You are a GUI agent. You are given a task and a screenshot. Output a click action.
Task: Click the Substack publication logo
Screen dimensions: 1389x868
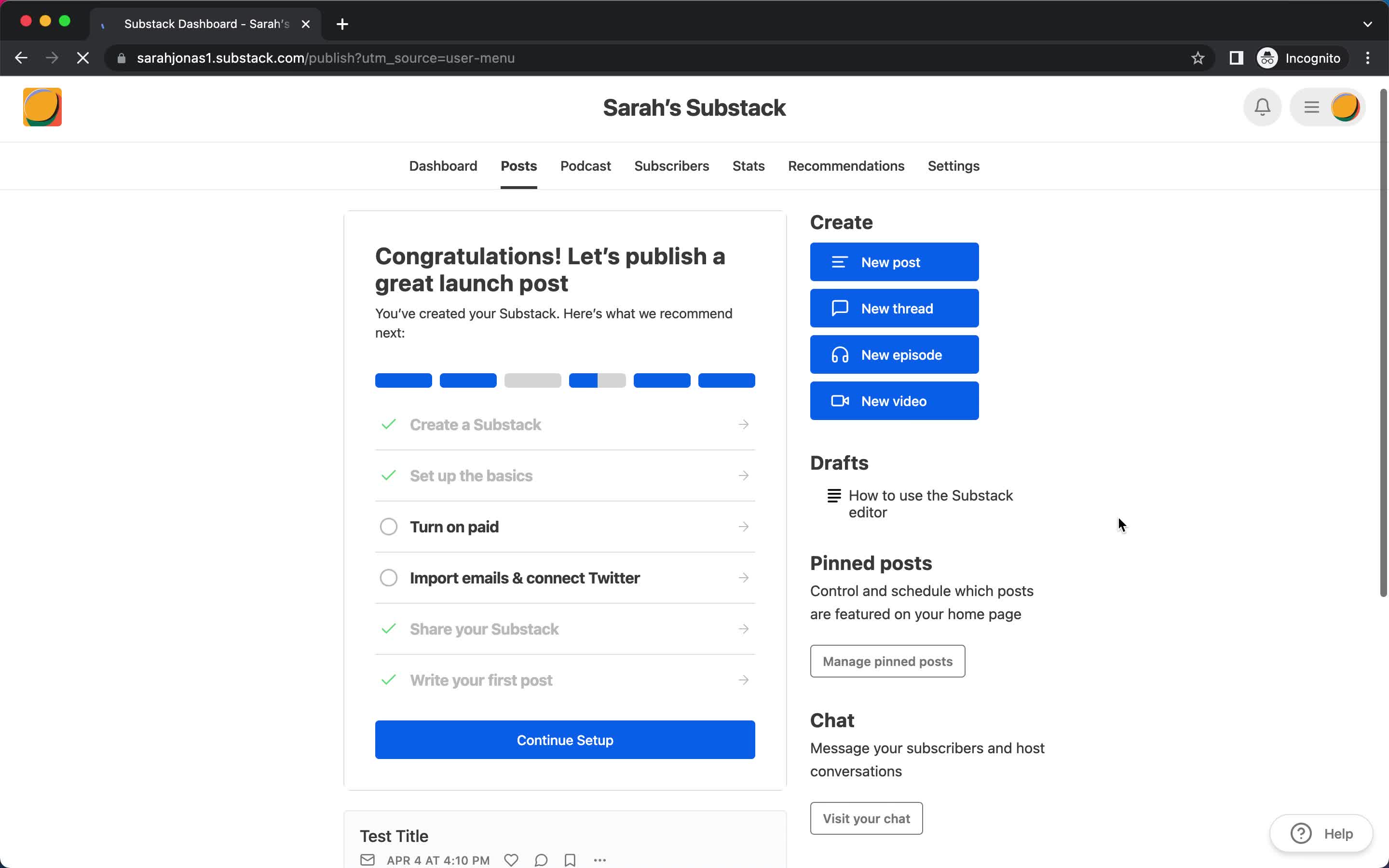point(42,107)
